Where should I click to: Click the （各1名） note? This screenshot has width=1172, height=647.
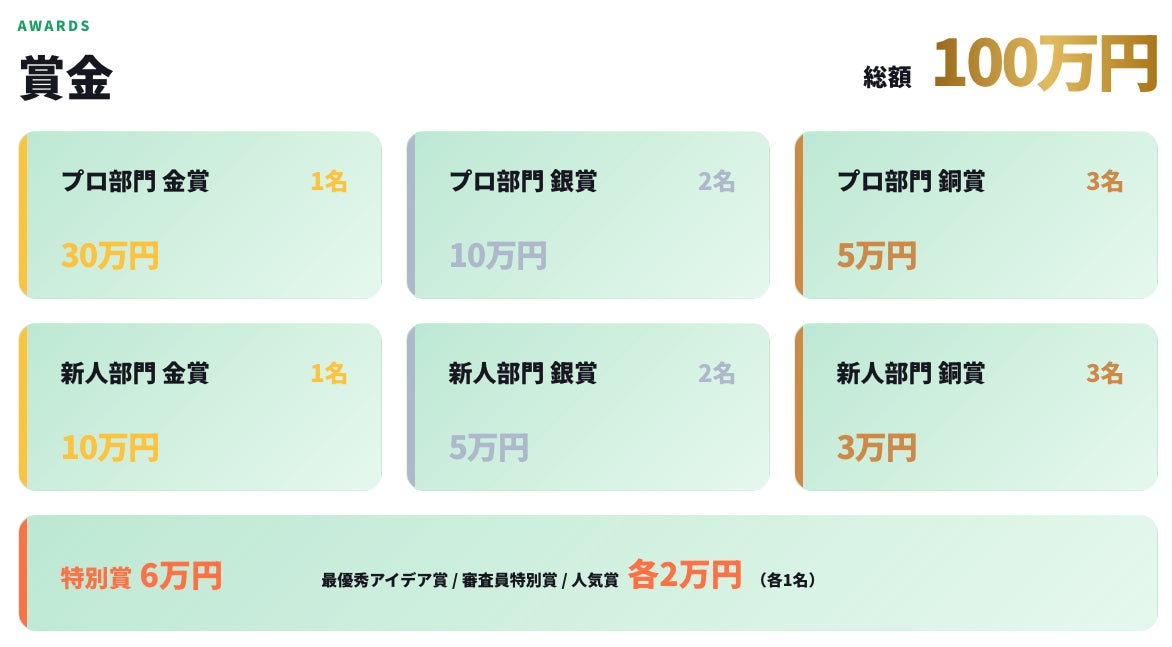click(787, 580)
